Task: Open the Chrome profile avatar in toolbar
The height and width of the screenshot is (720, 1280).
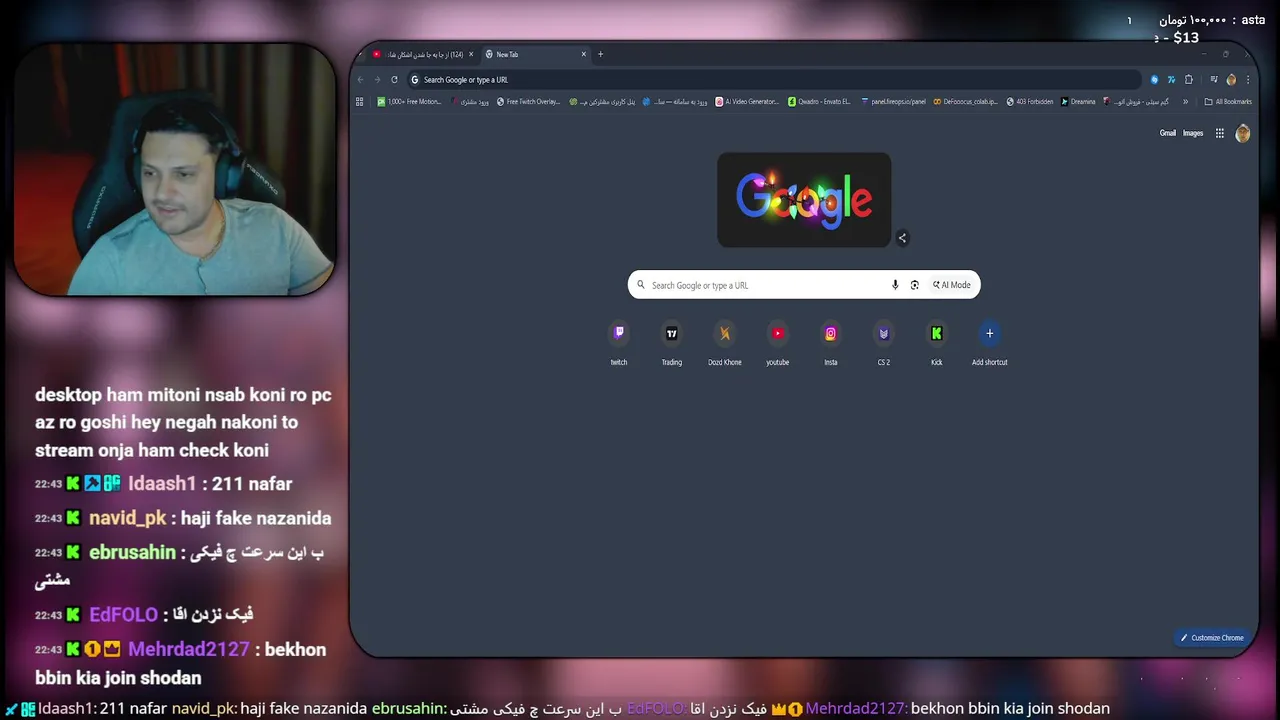Action: (1231, 80)
